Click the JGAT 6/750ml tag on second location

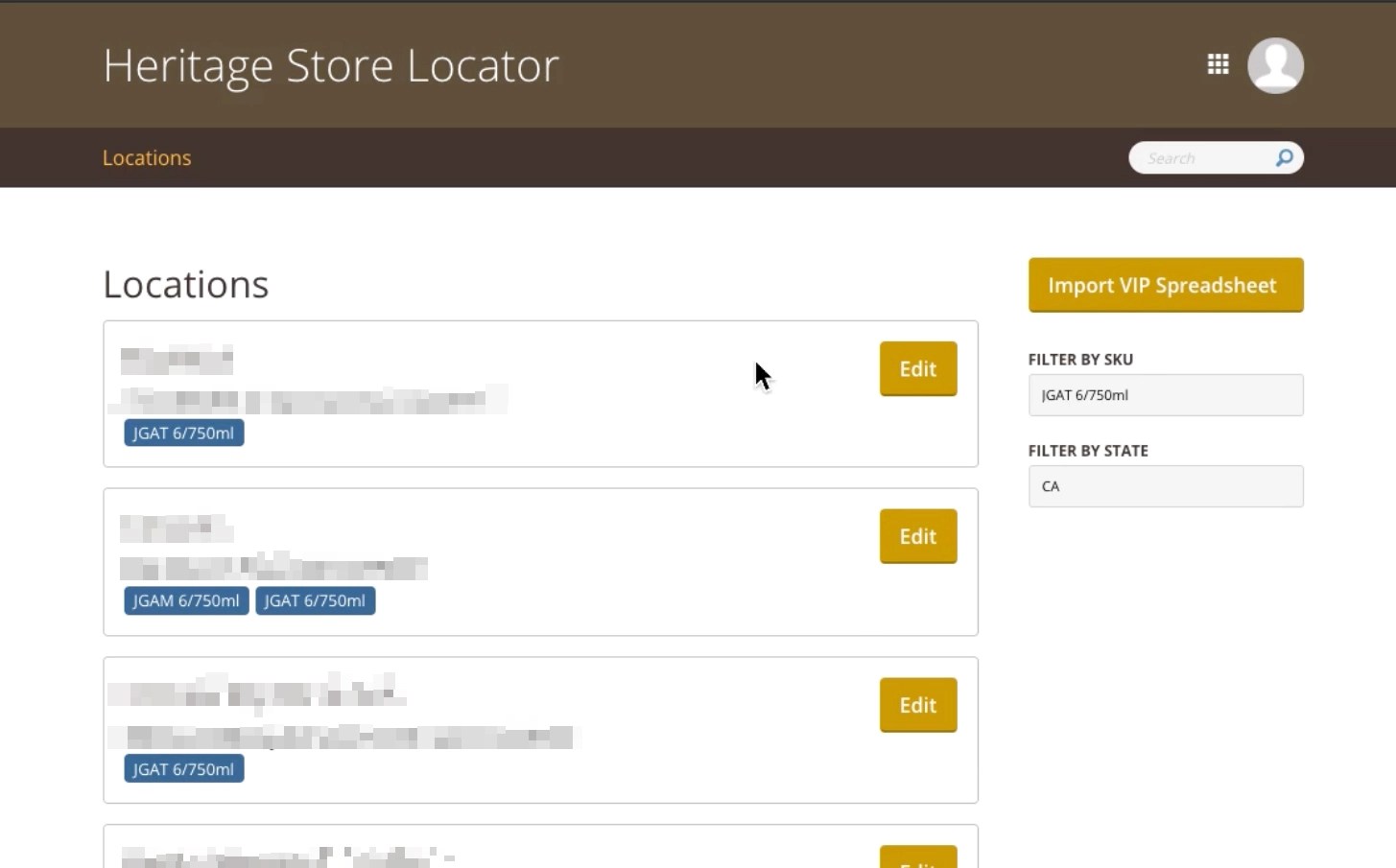[x=315, y=600]
